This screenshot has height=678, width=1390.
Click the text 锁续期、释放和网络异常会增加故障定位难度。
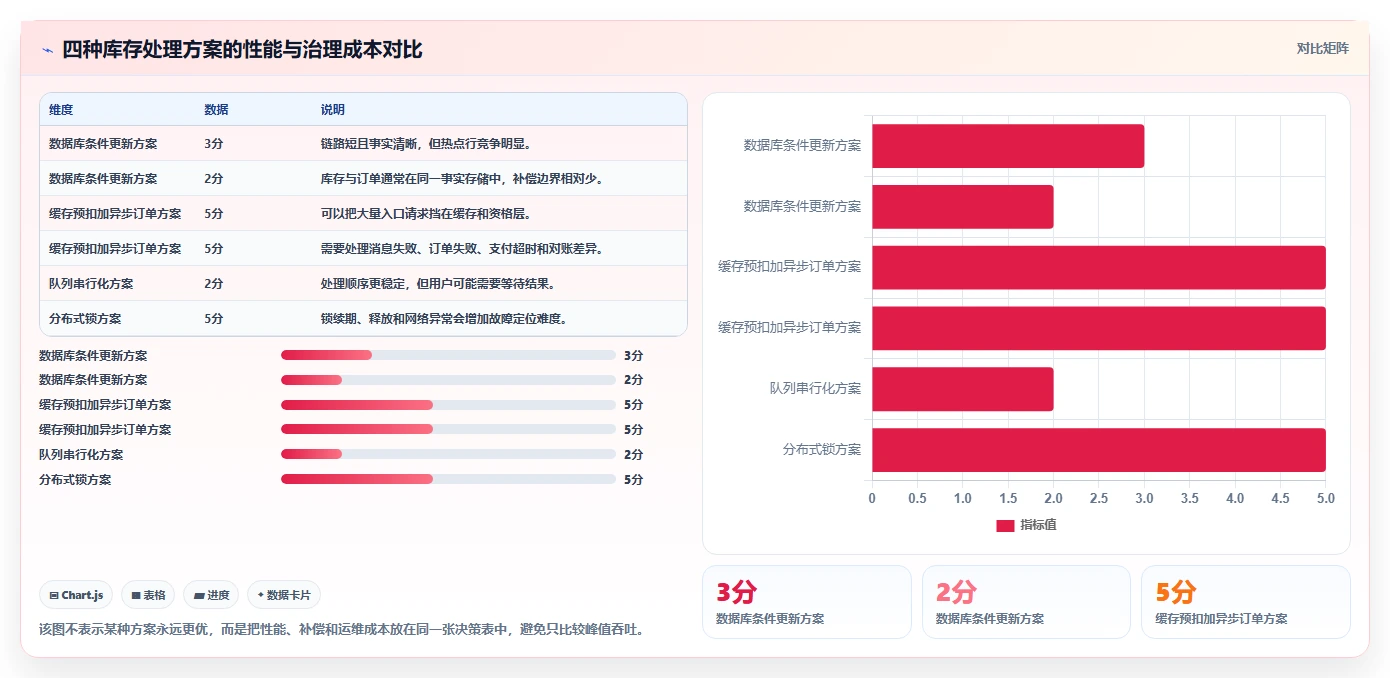tap(444, 319)
